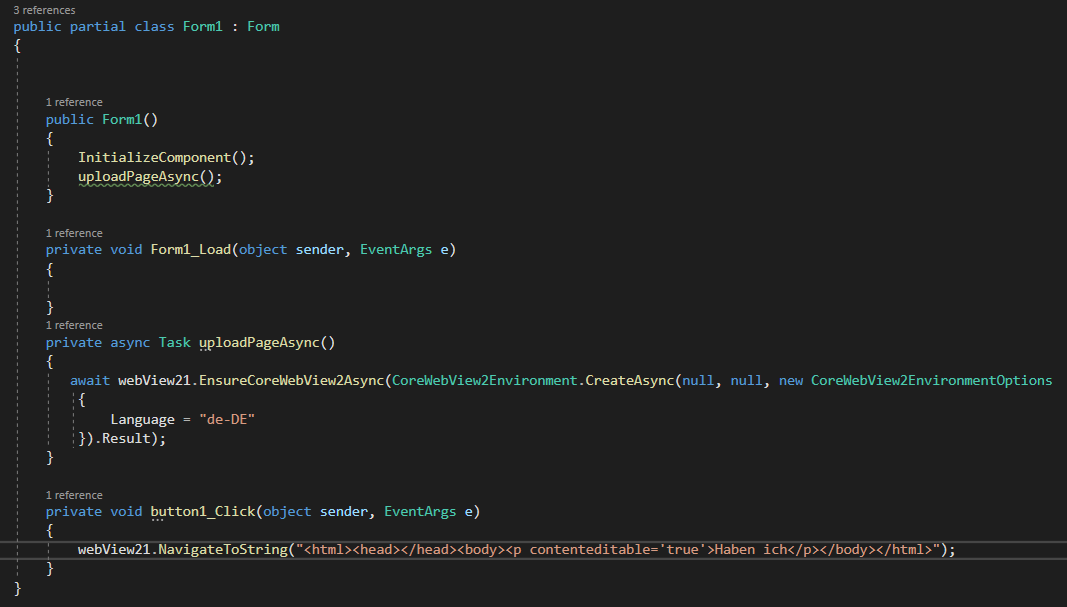This screenshot has width=1067, height=607.
Task: Click the base class name "Form"
Action: coord(263,27)
